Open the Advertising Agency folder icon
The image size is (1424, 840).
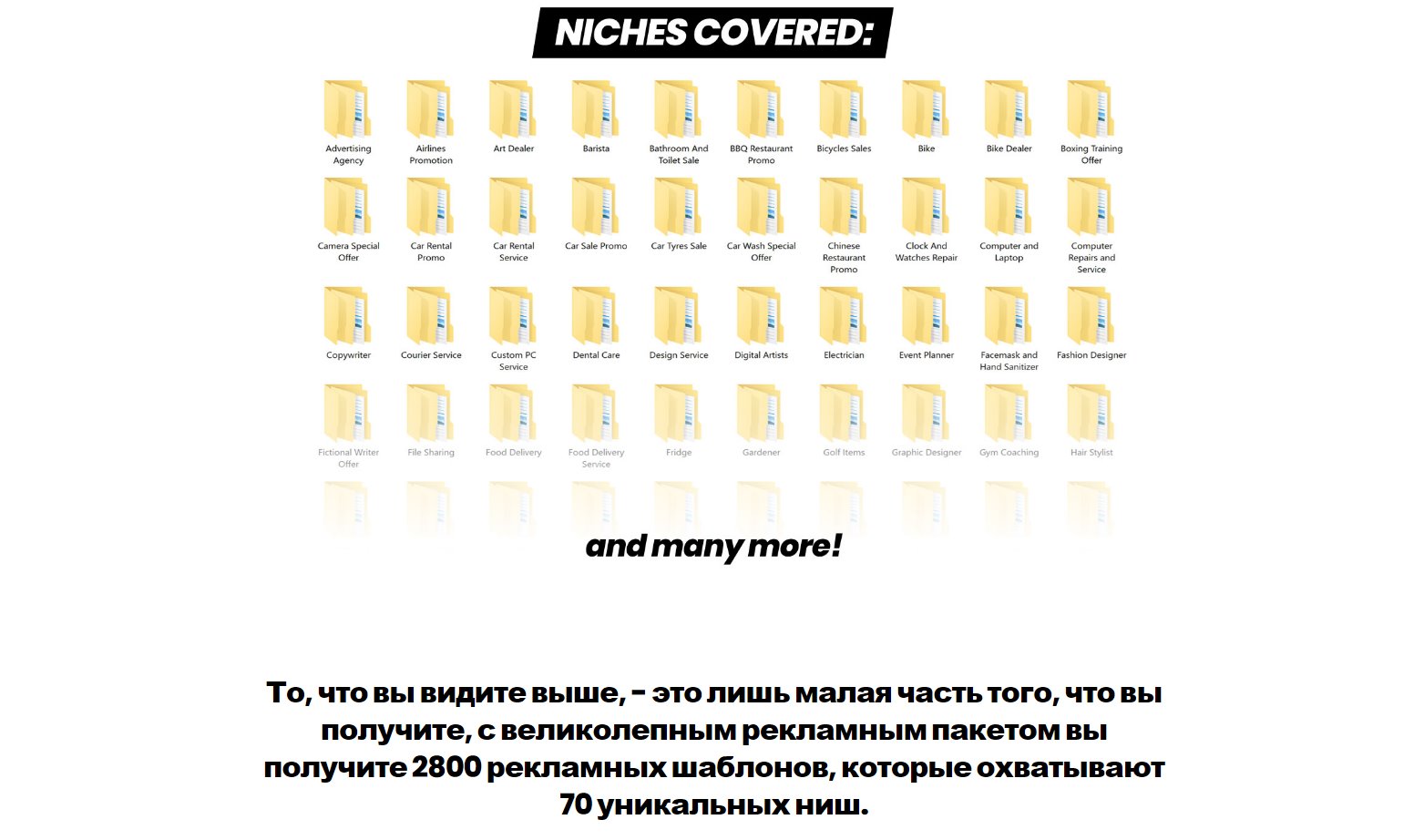348,109
